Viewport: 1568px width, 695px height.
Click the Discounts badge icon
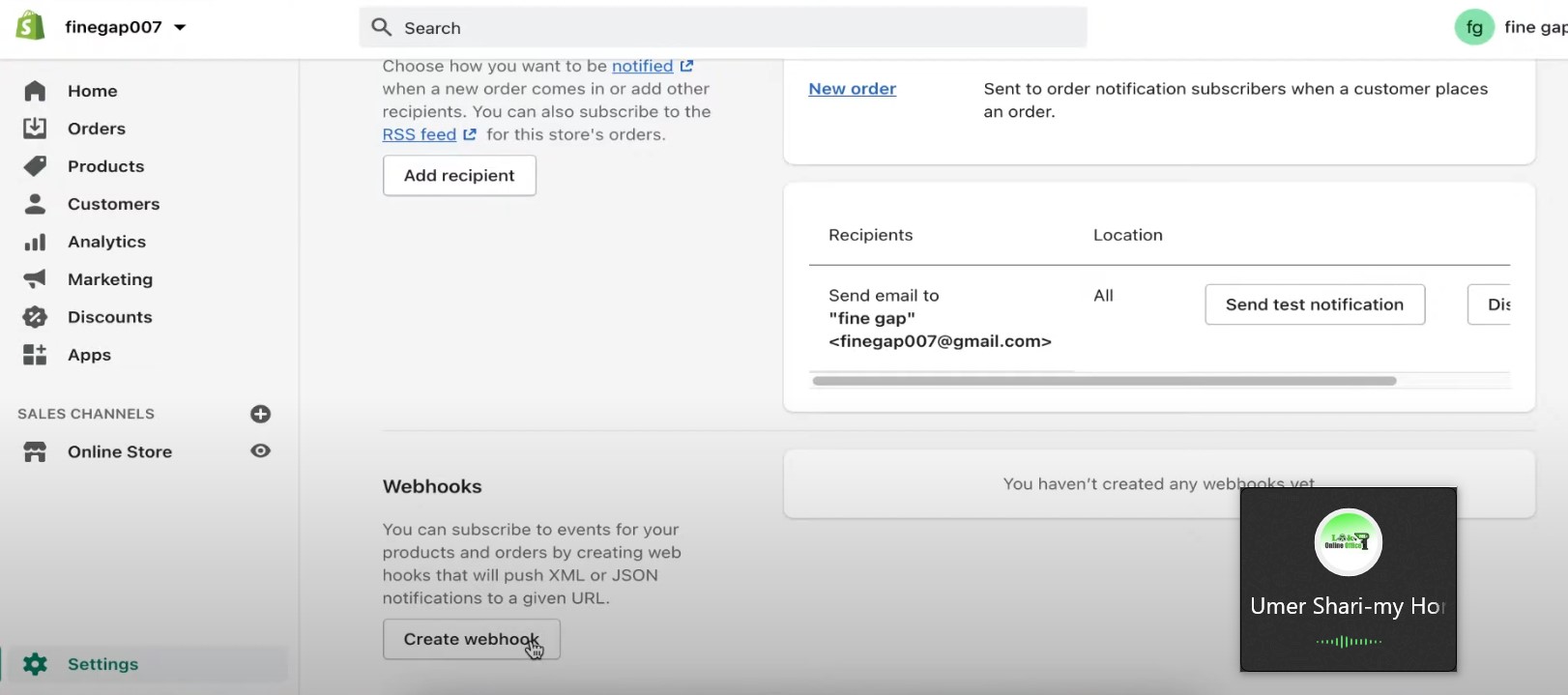35,317
